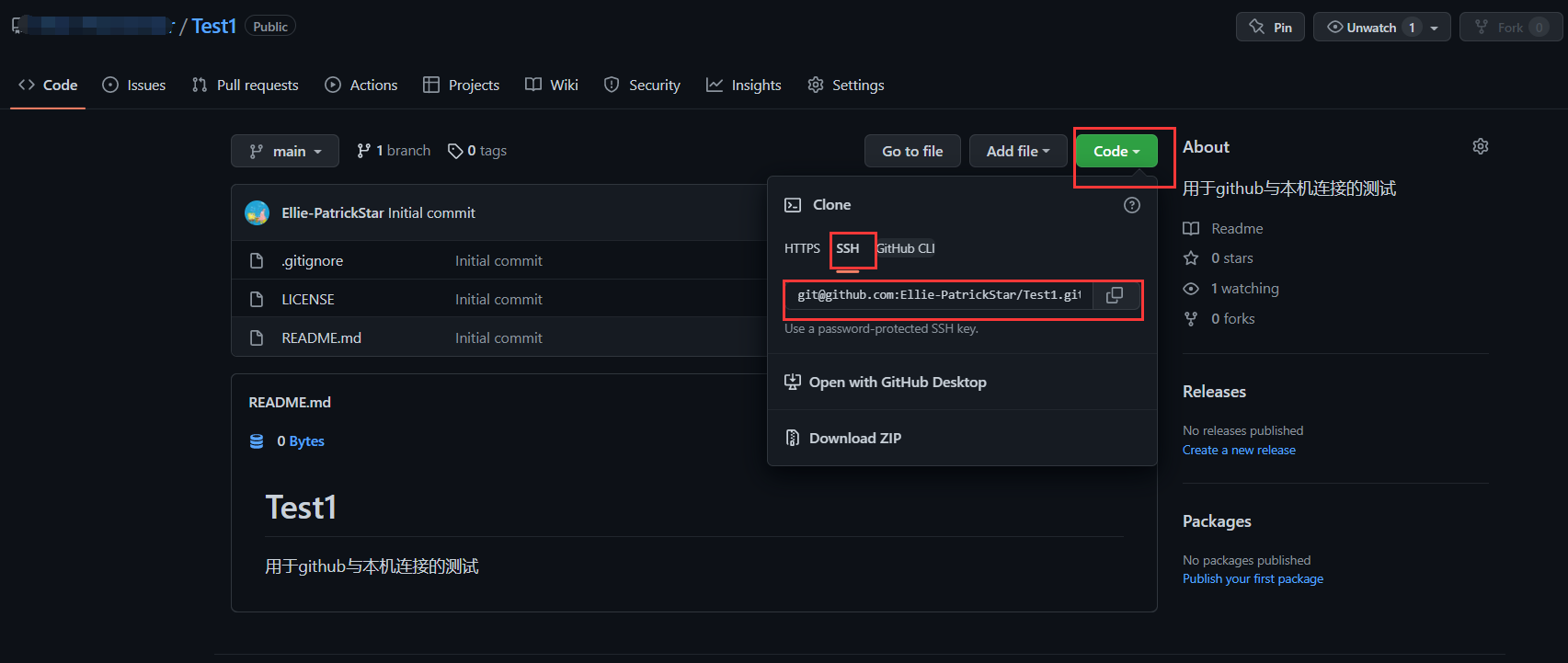Open the main branch selector dropdown
The image size is (1568, 663).
pyautogui.click(x=285, y=151)
